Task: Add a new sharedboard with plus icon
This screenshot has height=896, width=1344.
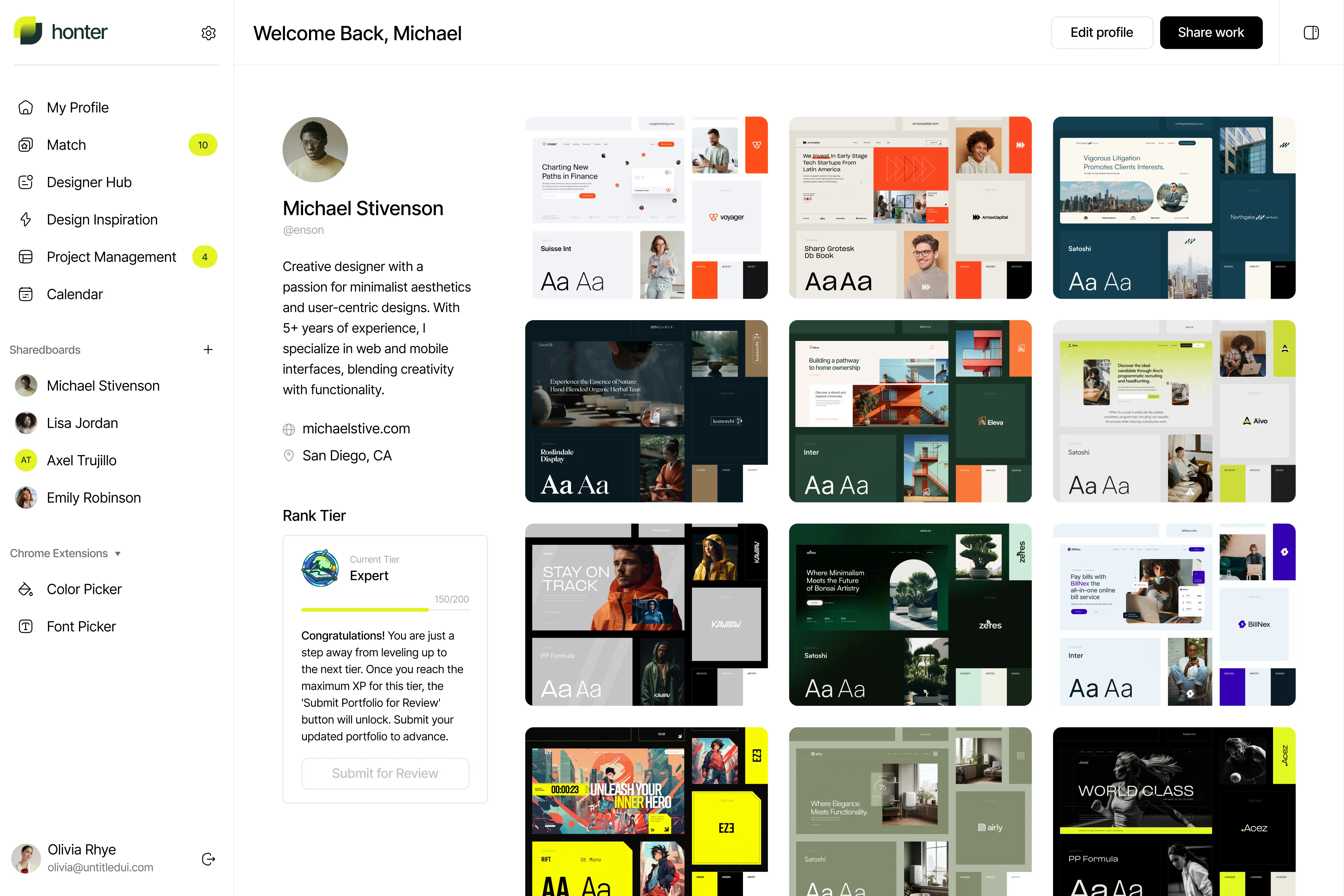Action: pyautogui.click(x=208, y=350)
